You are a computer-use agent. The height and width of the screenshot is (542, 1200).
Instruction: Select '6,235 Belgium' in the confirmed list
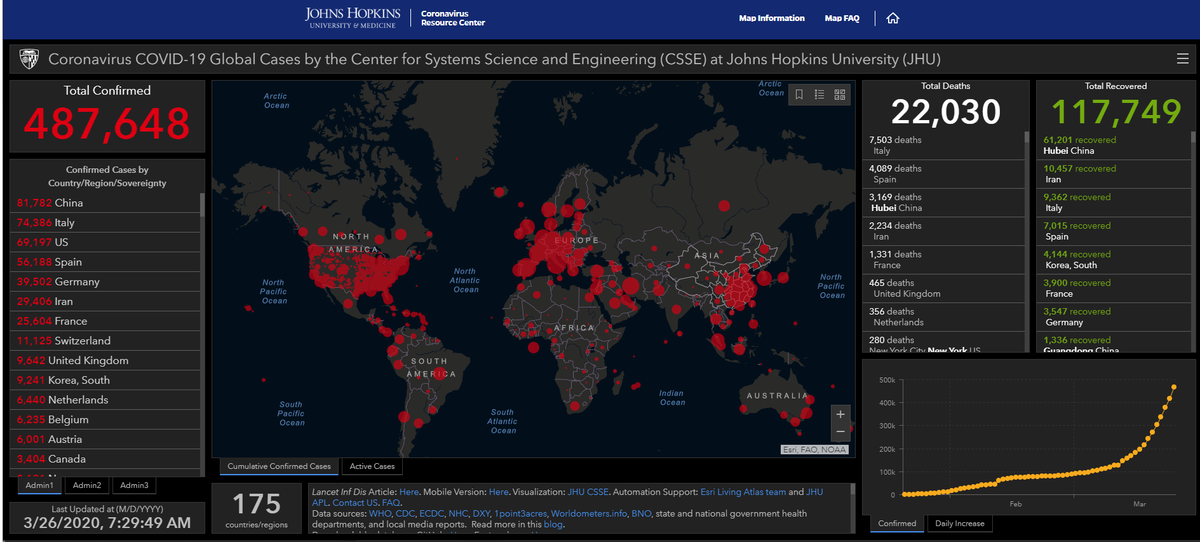pyautogui.click(x=104, y=420)
